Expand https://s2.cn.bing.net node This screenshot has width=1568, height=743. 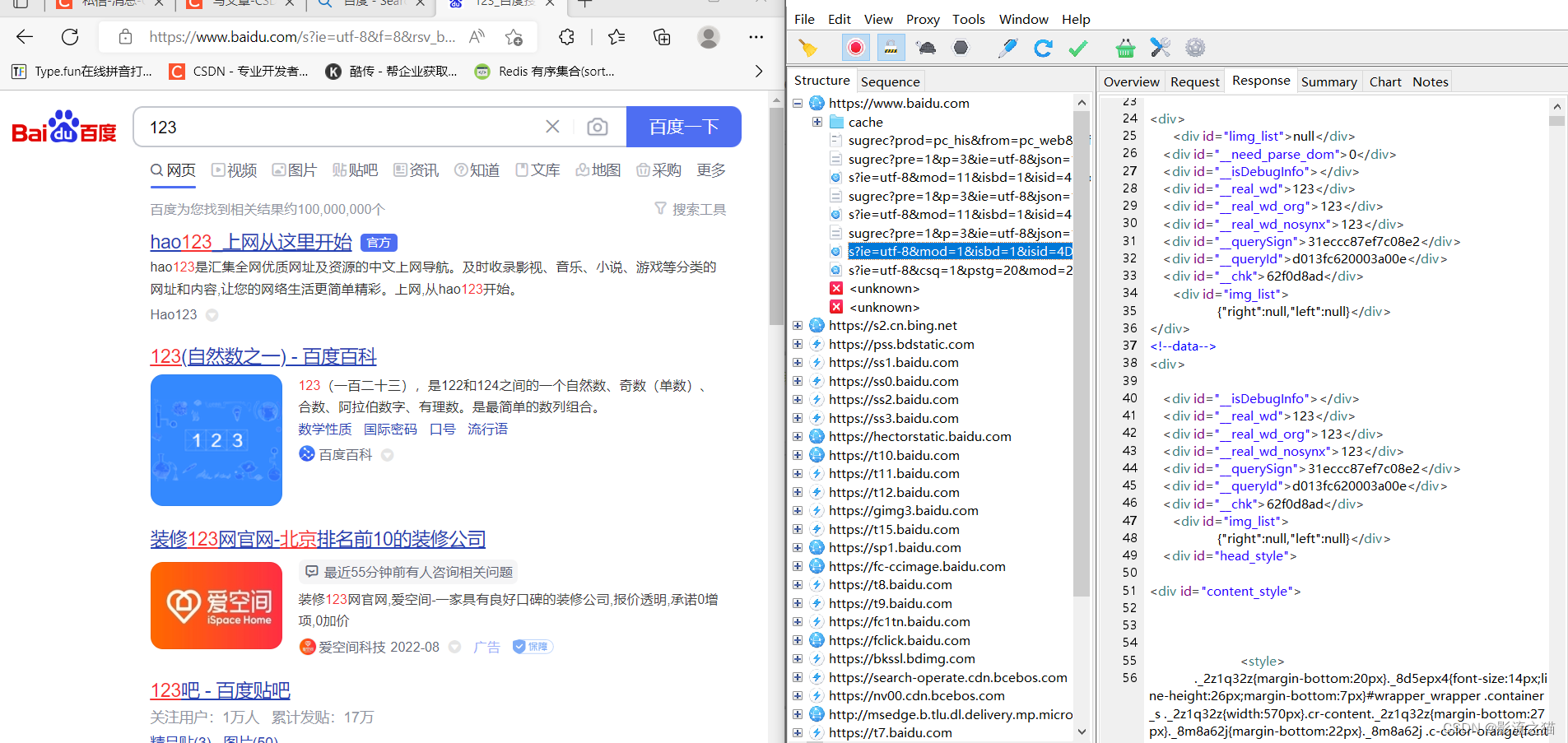(798, 325)
